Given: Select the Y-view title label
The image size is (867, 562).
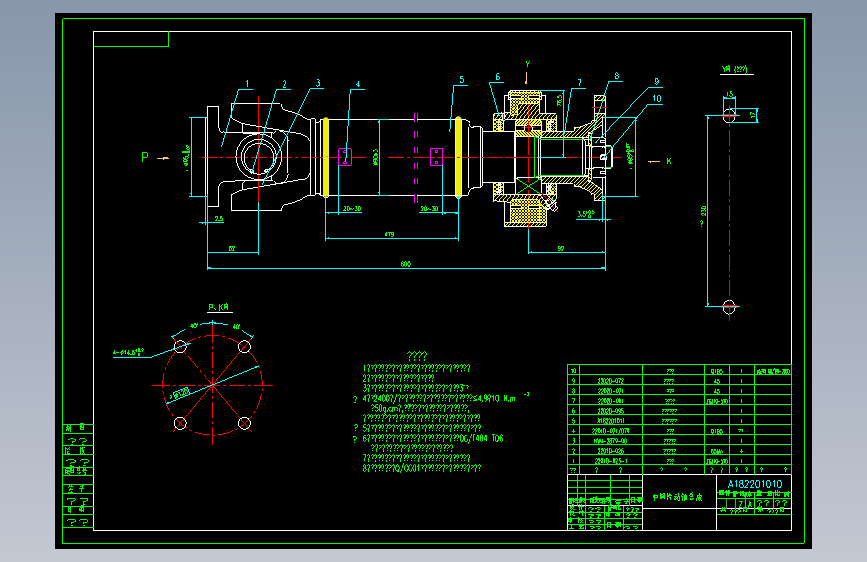Looking at the screenshot, I should pos(735,69).
